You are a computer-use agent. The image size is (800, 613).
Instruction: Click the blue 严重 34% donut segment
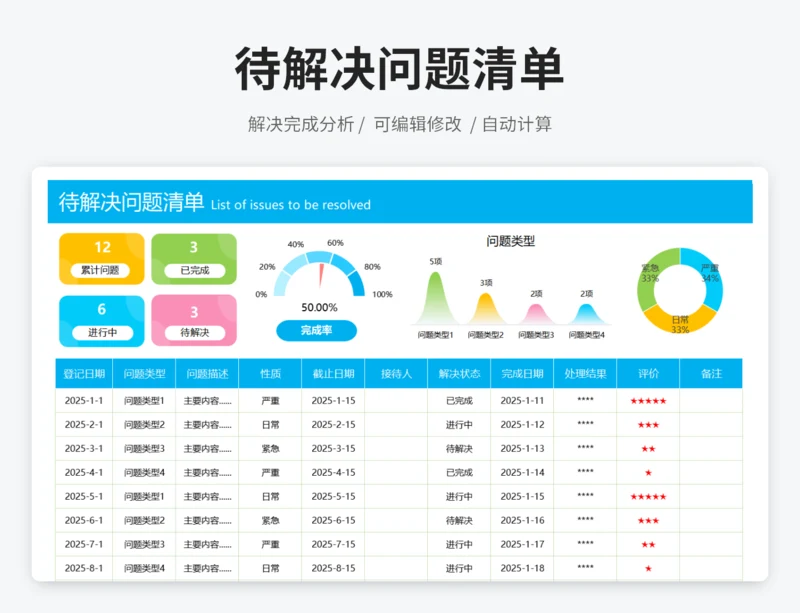coord(711,278)
